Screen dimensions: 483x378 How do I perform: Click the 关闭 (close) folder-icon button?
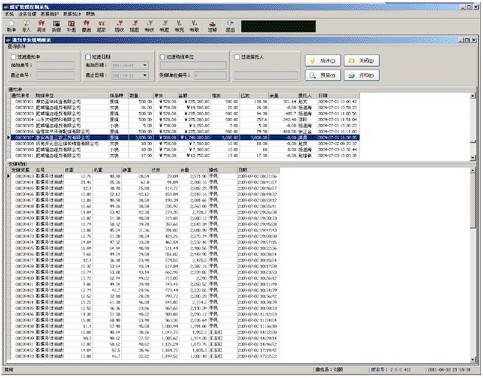pyautogui.click(x=361, y=61)
